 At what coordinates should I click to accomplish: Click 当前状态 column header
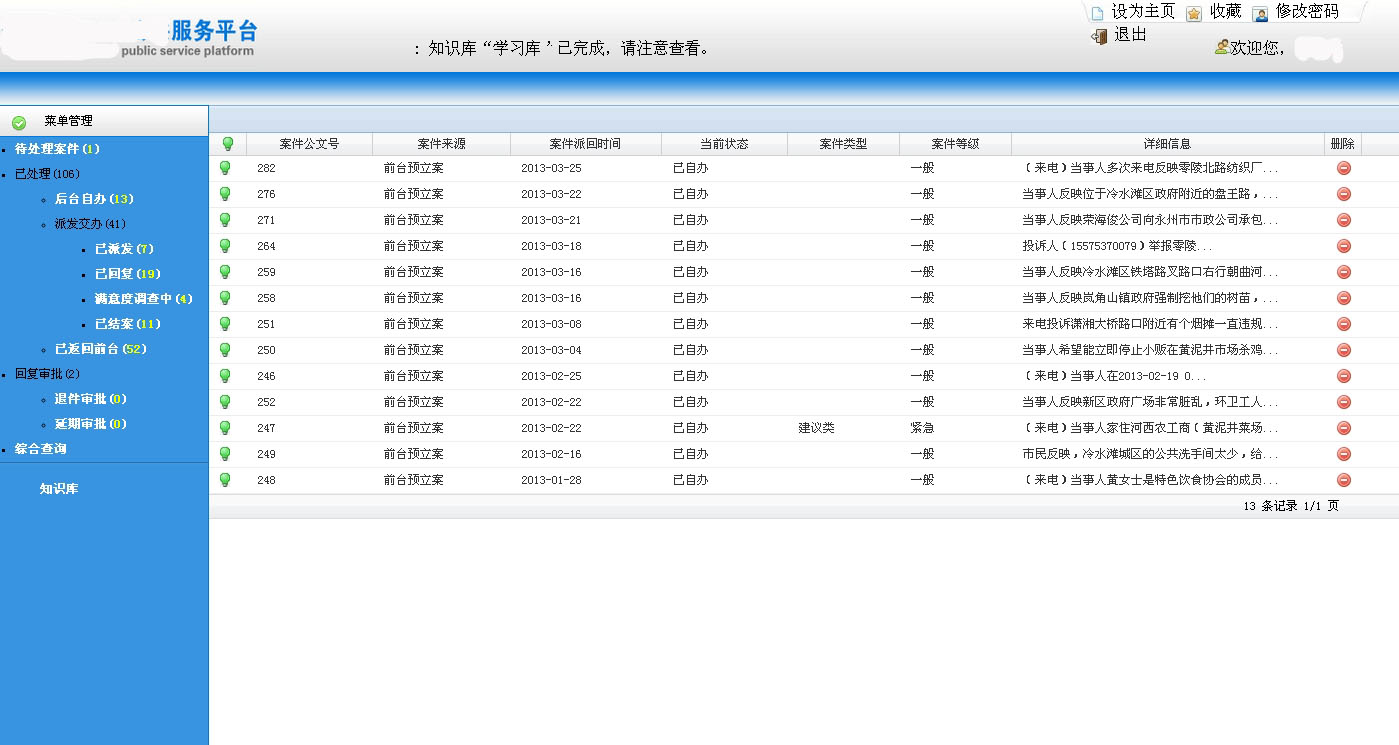click(x=724, y=144)
